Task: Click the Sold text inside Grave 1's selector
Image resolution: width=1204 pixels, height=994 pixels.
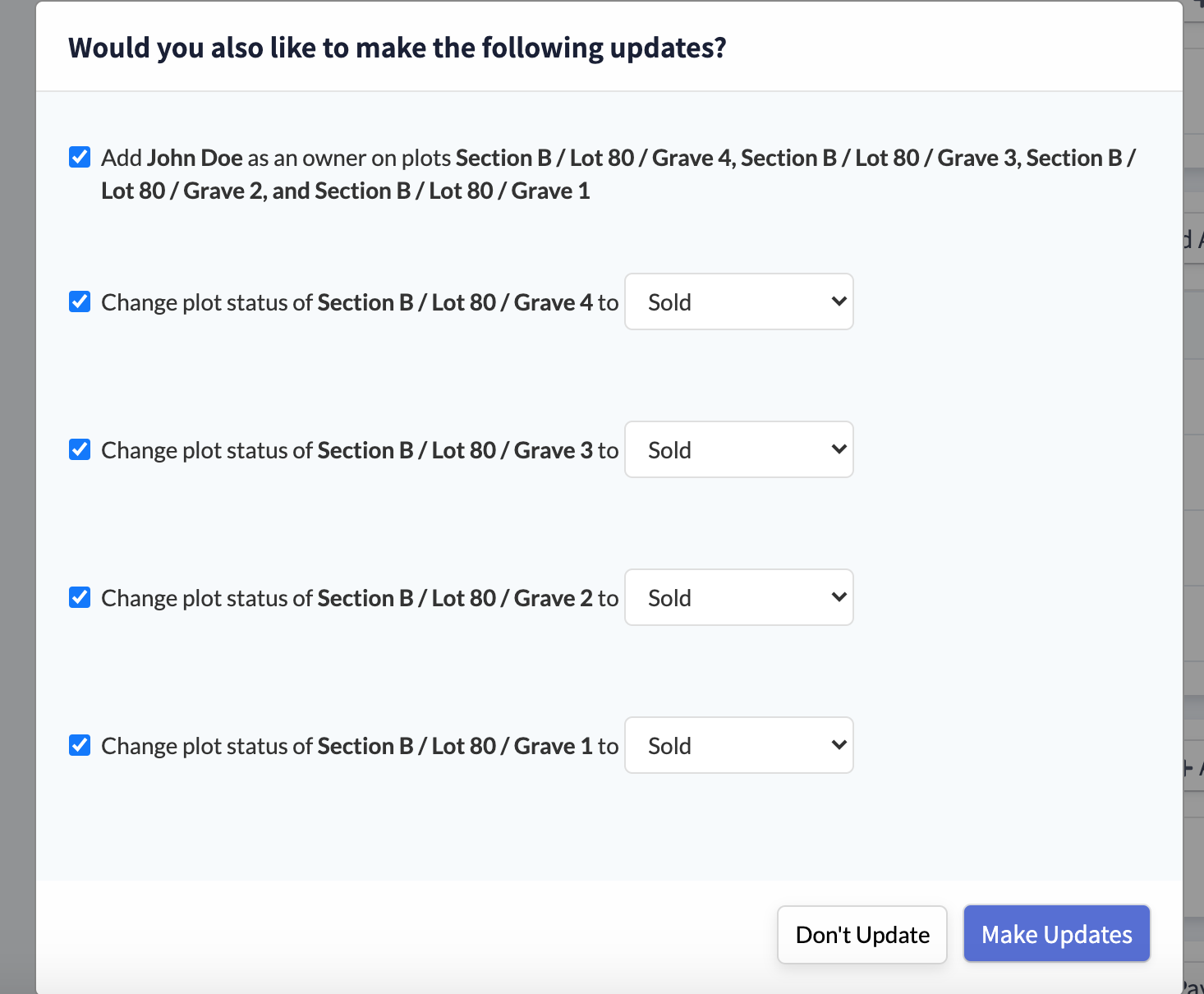Action: pos(669,745)
